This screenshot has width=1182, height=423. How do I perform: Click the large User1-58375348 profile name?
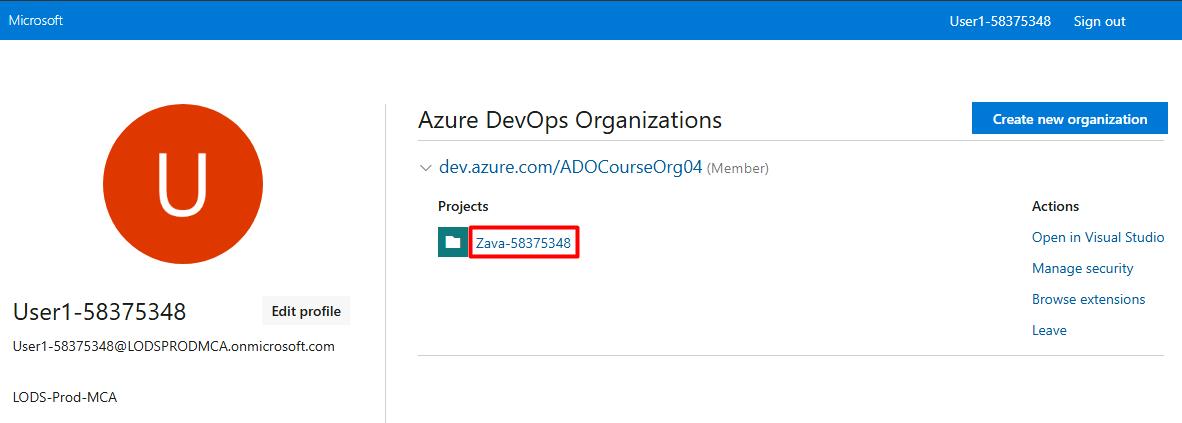click(100, 312)
